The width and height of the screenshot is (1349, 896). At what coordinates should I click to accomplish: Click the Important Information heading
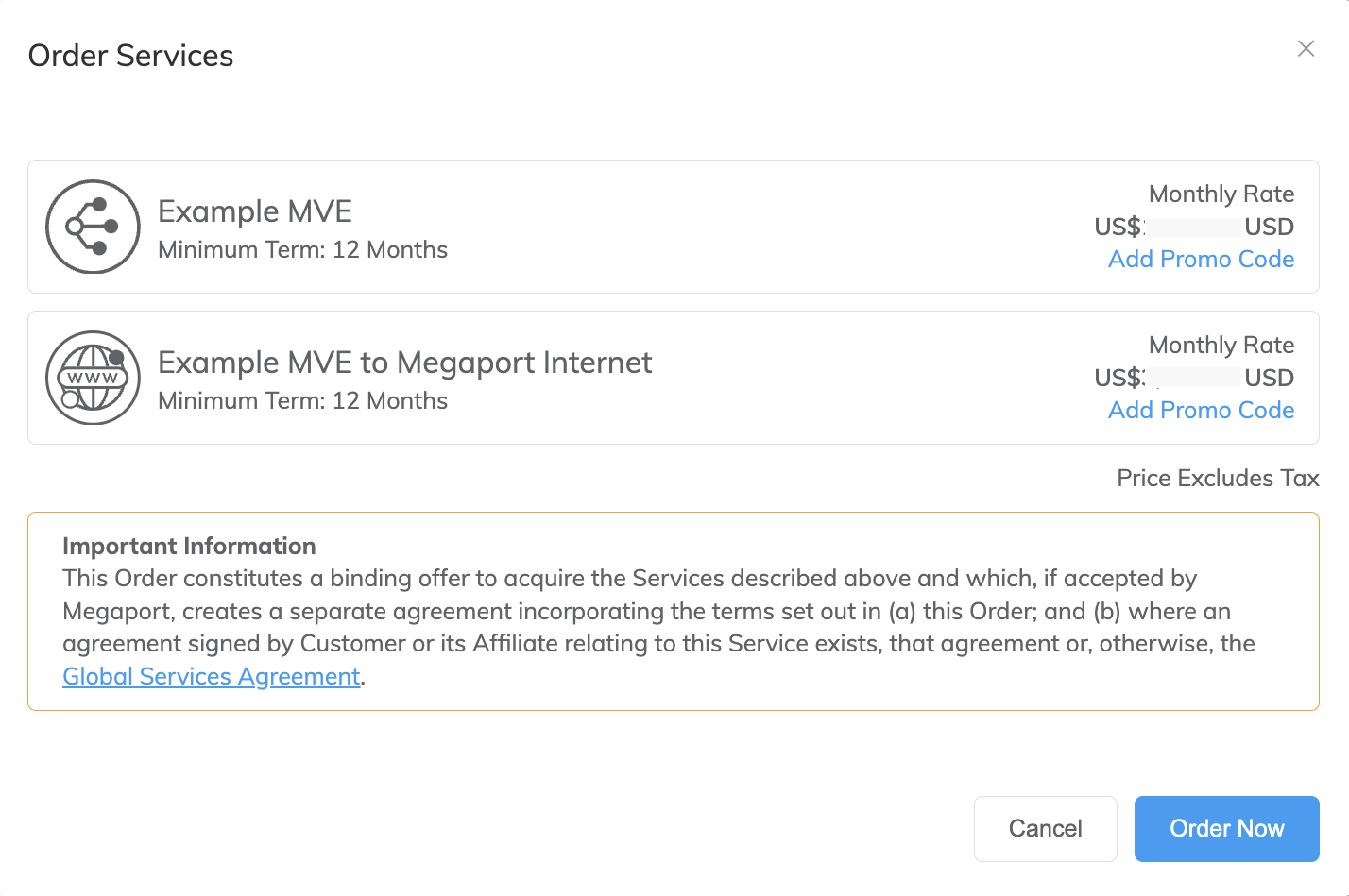click(189, 547)
